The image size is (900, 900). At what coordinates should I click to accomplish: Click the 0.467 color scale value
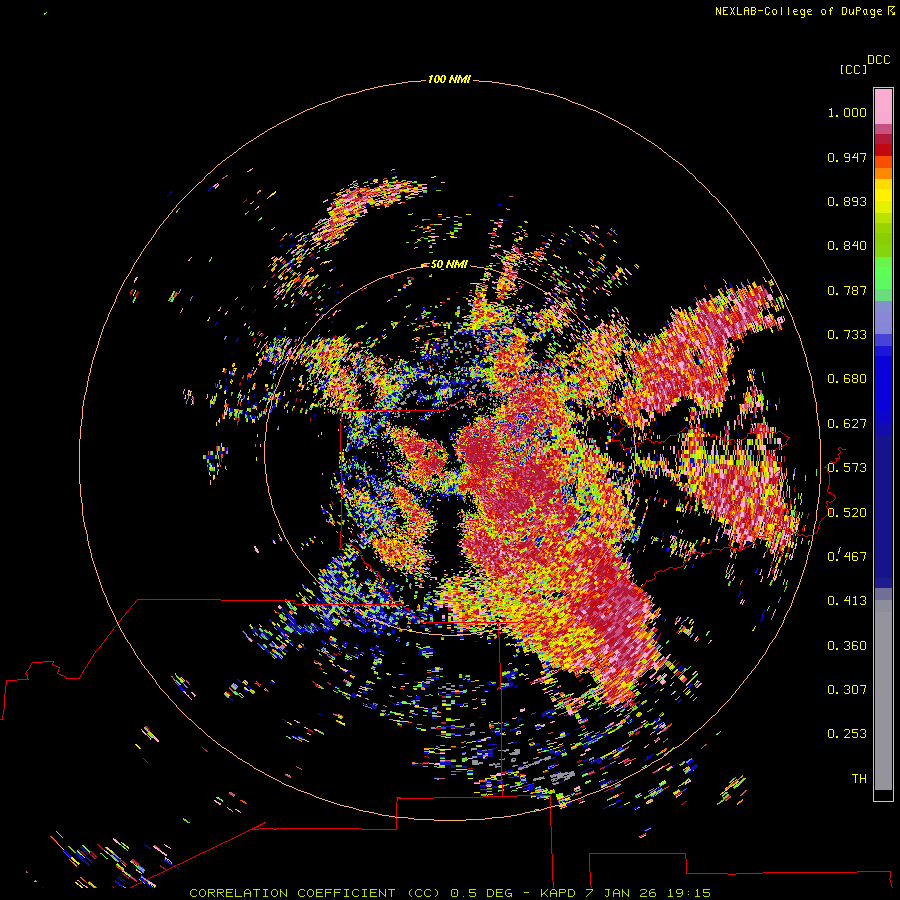point(847,557)
